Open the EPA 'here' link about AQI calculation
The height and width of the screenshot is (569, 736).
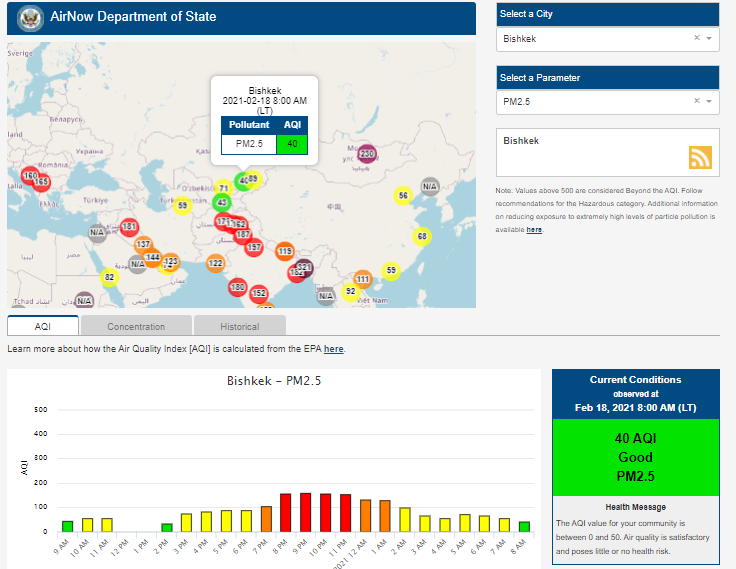tap(333, 349)
